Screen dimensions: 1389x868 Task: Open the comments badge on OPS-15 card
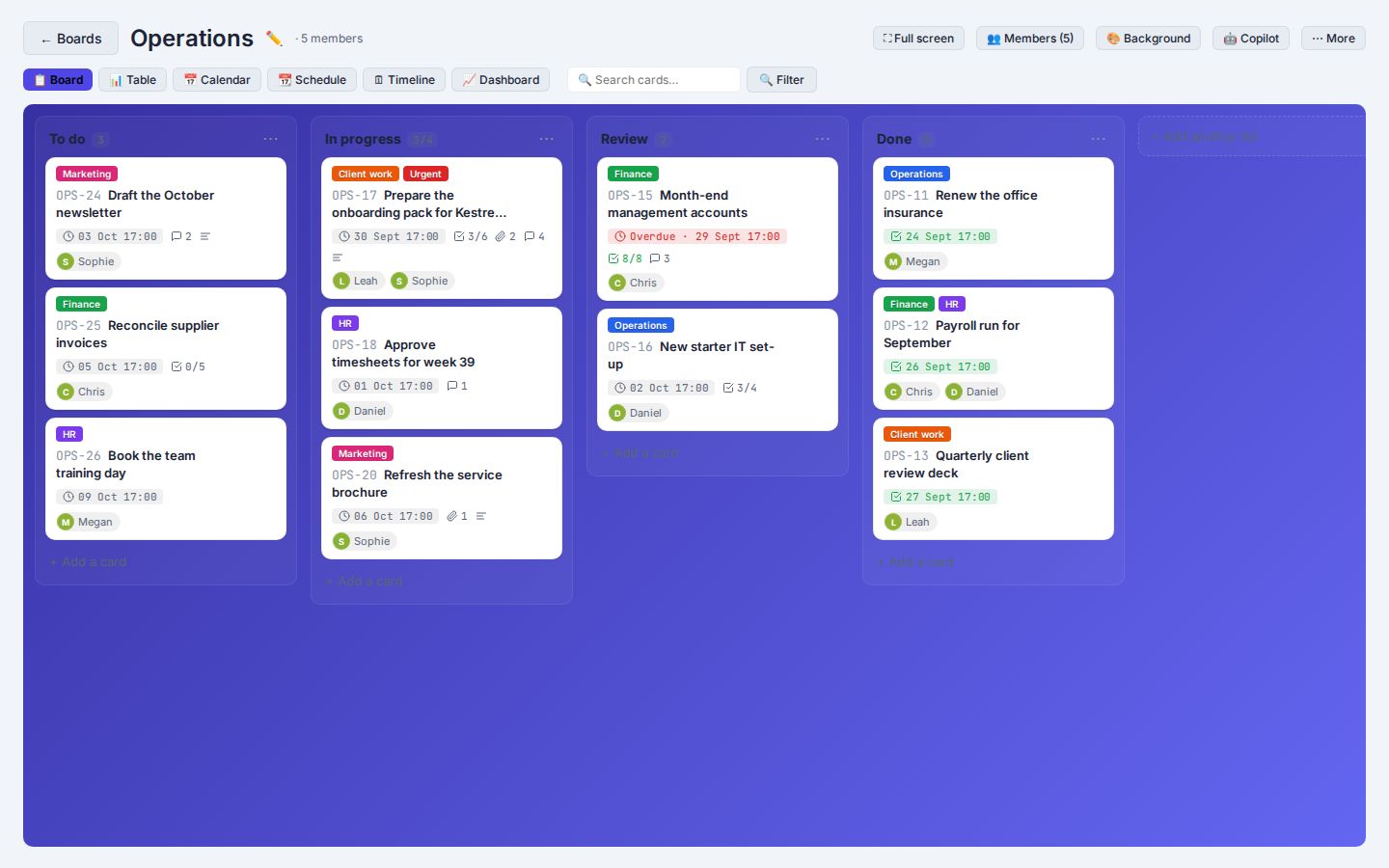[660, 258]
